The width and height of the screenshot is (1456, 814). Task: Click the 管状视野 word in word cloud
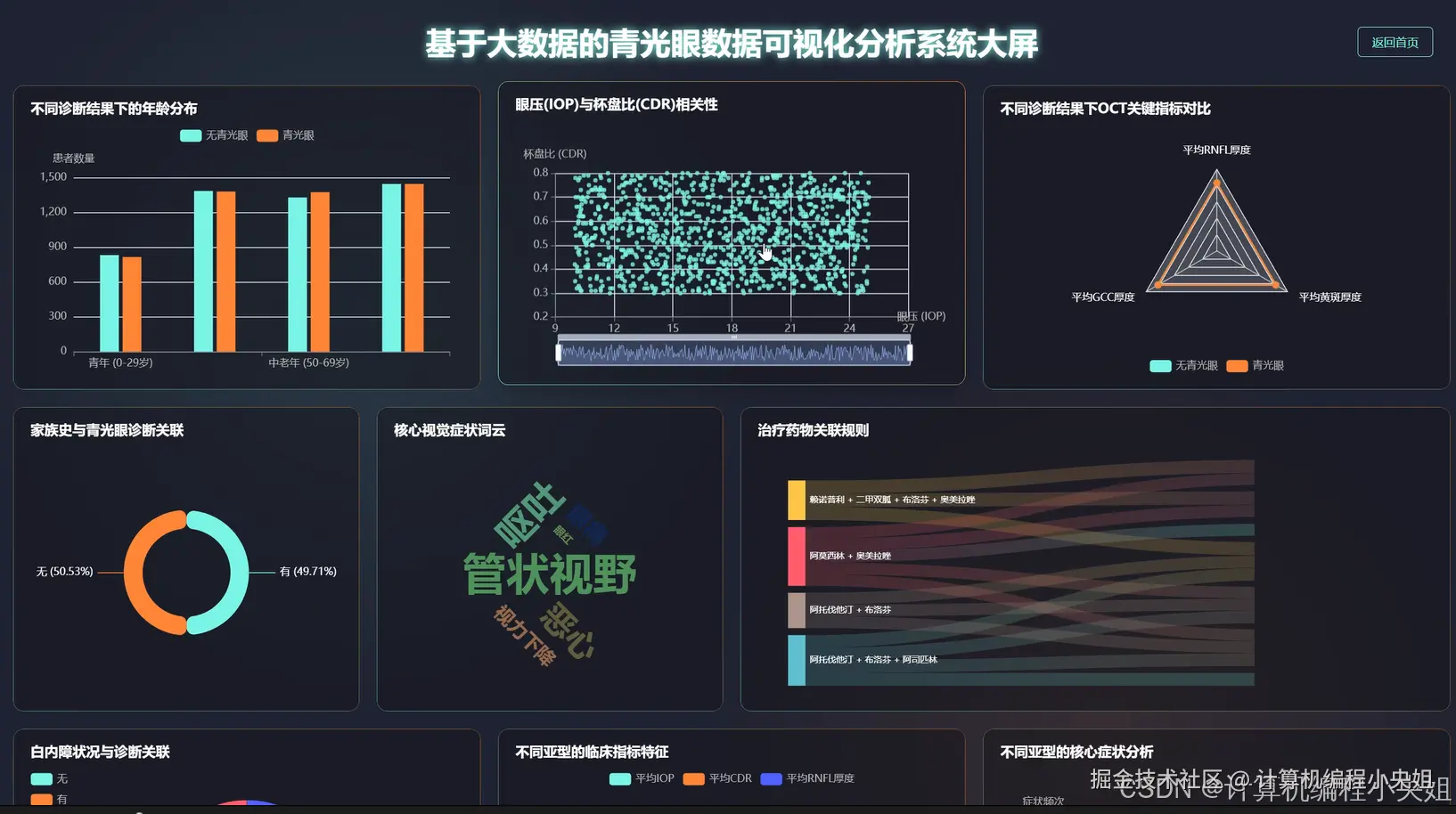point(549,574)
